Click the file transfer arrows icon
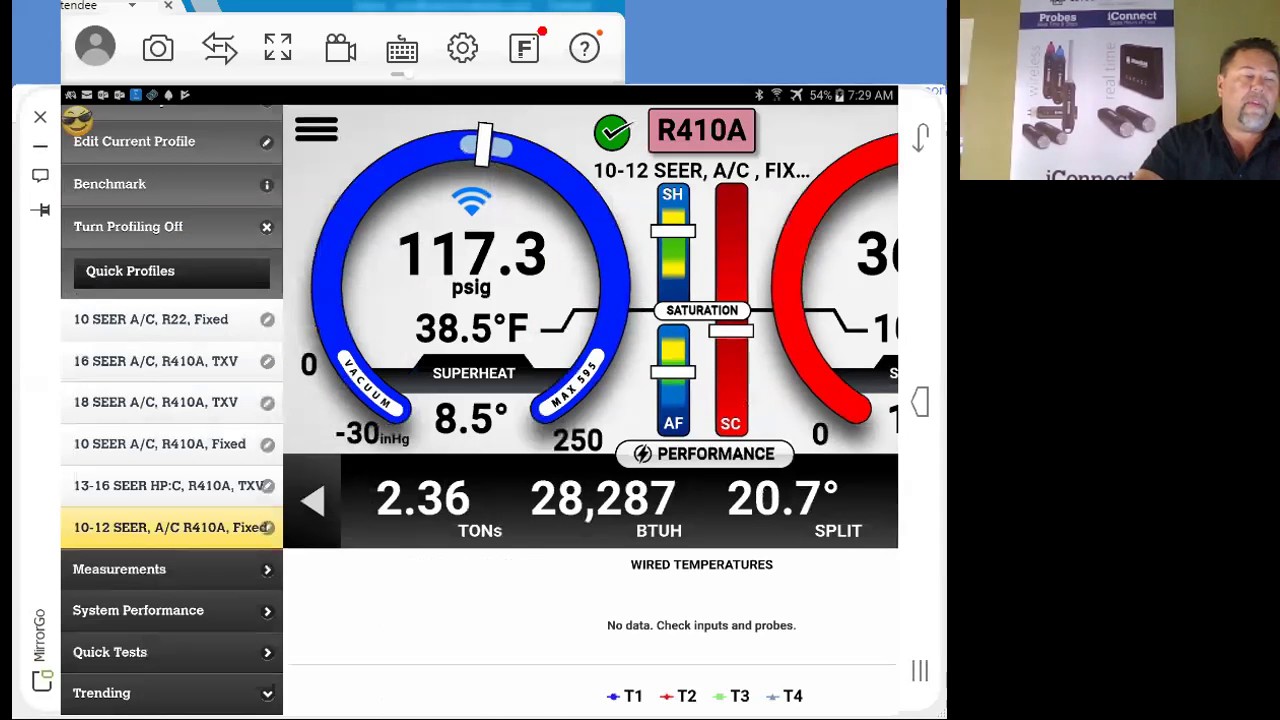Image resolution: width=1280 pixels, height=720 pixels. 219,48
